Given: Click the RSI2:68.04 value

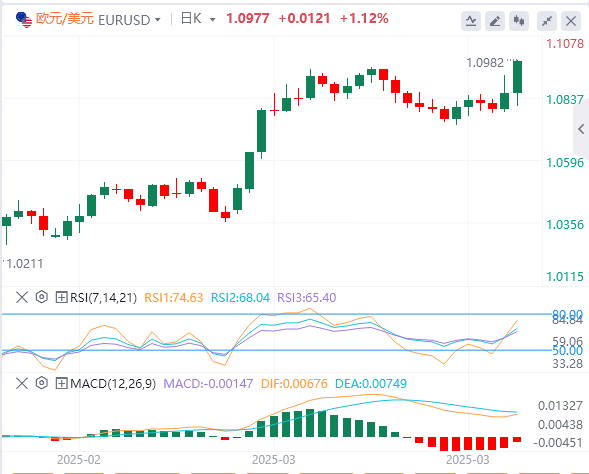Looking at the screenshot, I should click(240, 298).
